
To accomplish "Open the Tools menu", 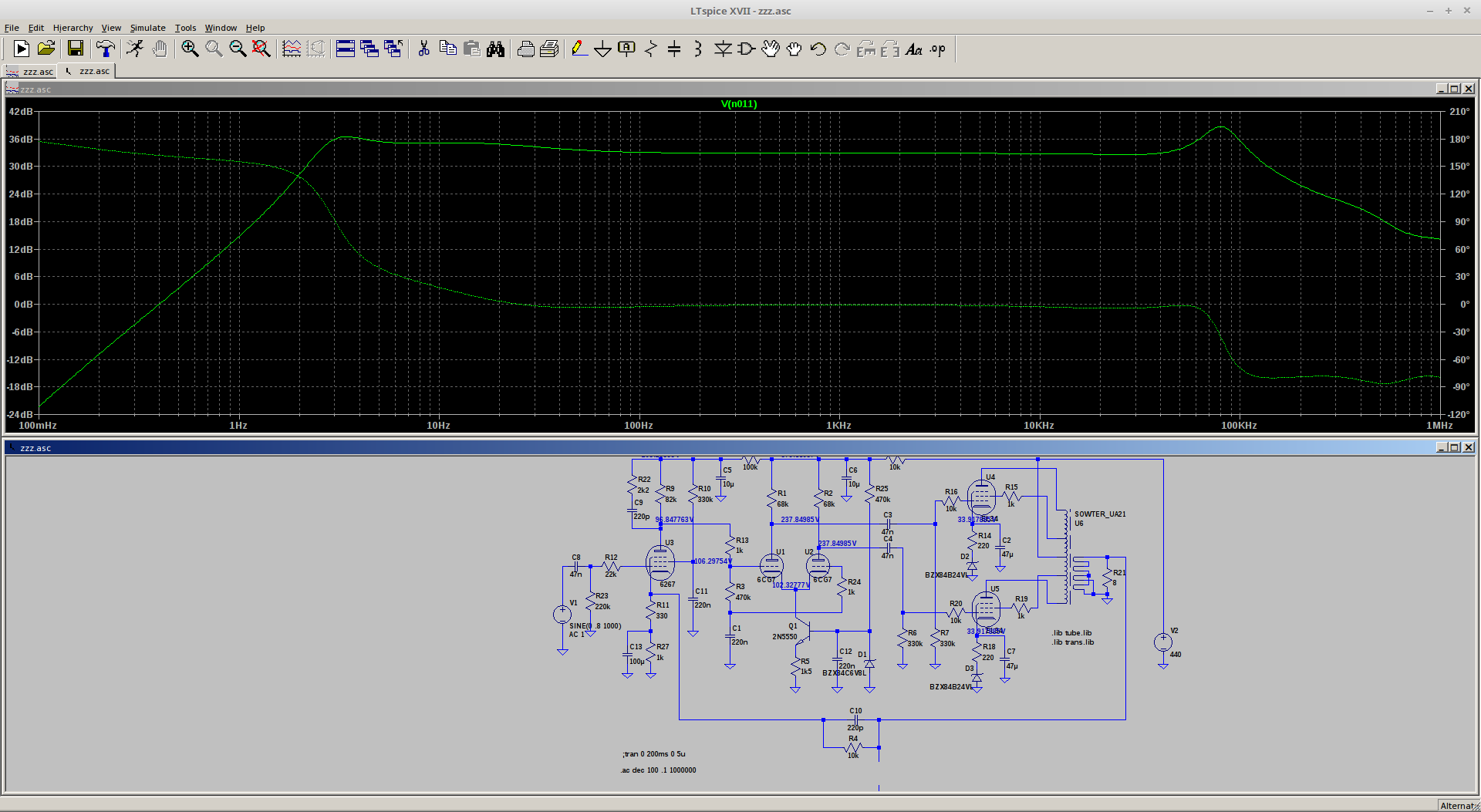I will point(185,28).
